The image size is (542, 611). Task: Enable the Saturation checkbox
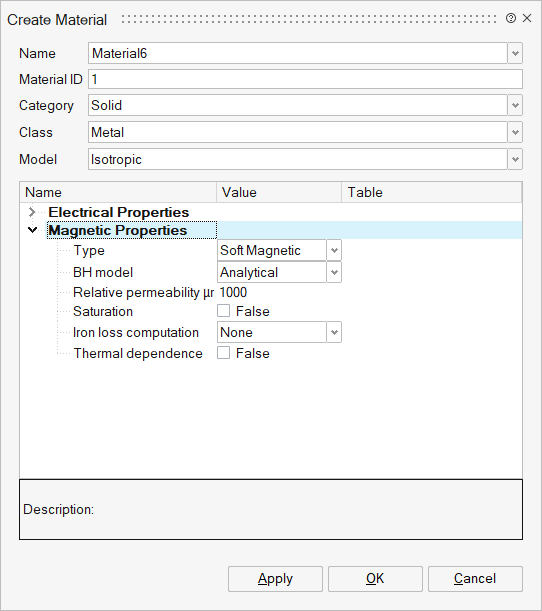coord(223,311)
